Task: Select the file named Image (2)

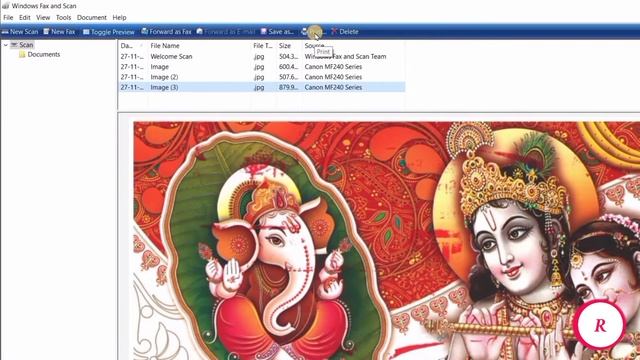Action: click(x=262, y=77)
